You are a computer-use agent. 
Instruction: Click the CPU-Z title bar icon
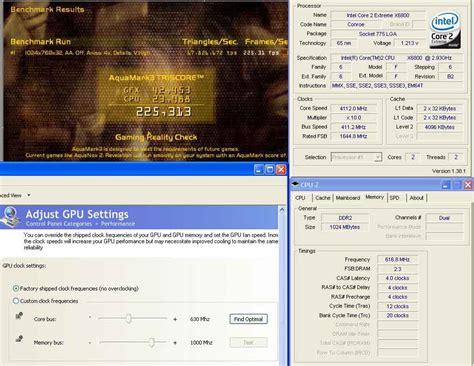295,184
